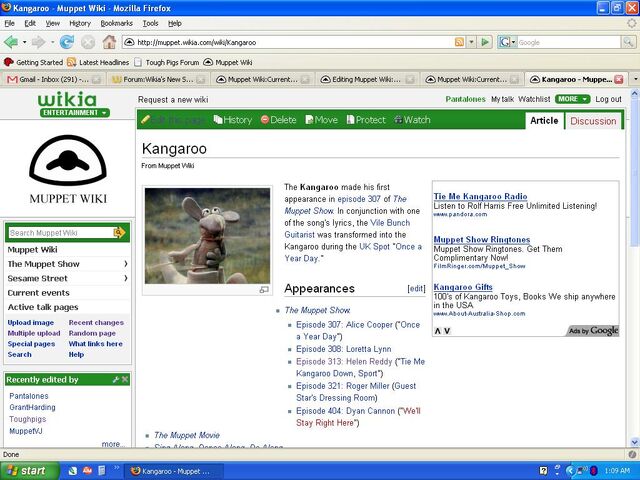
Task: Click the Kangaroo - Muppet taskbar button
Action: click(x=173, y=471)
